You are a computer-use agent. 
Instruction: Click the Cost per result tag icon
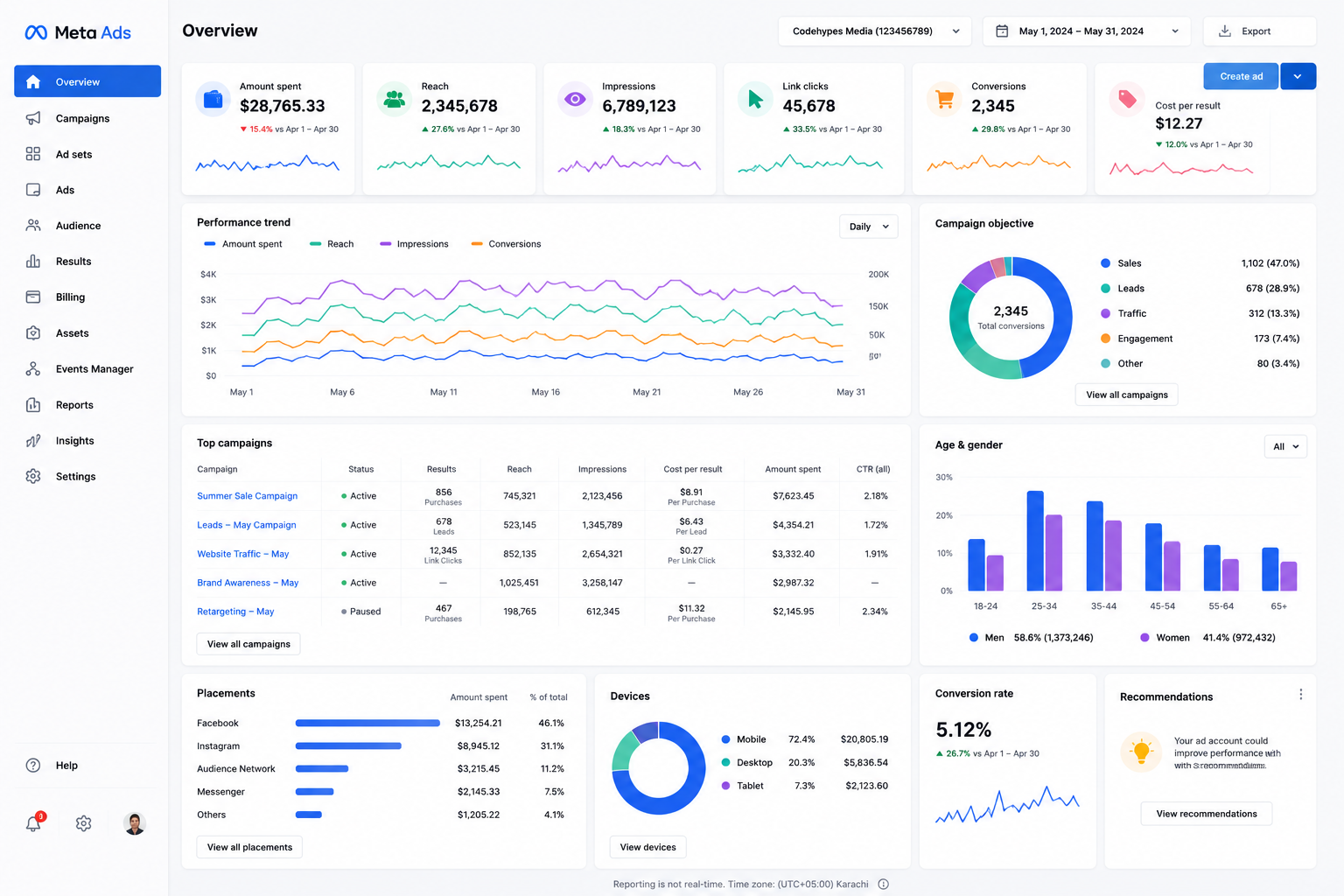pos(1127,100)
